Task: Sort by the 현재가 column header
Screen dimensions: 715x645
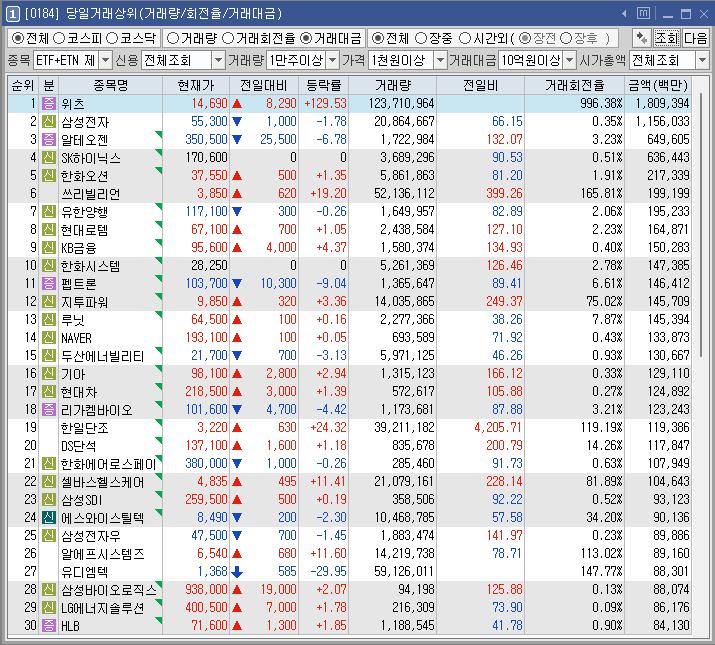Action: [x=196, y=85]
